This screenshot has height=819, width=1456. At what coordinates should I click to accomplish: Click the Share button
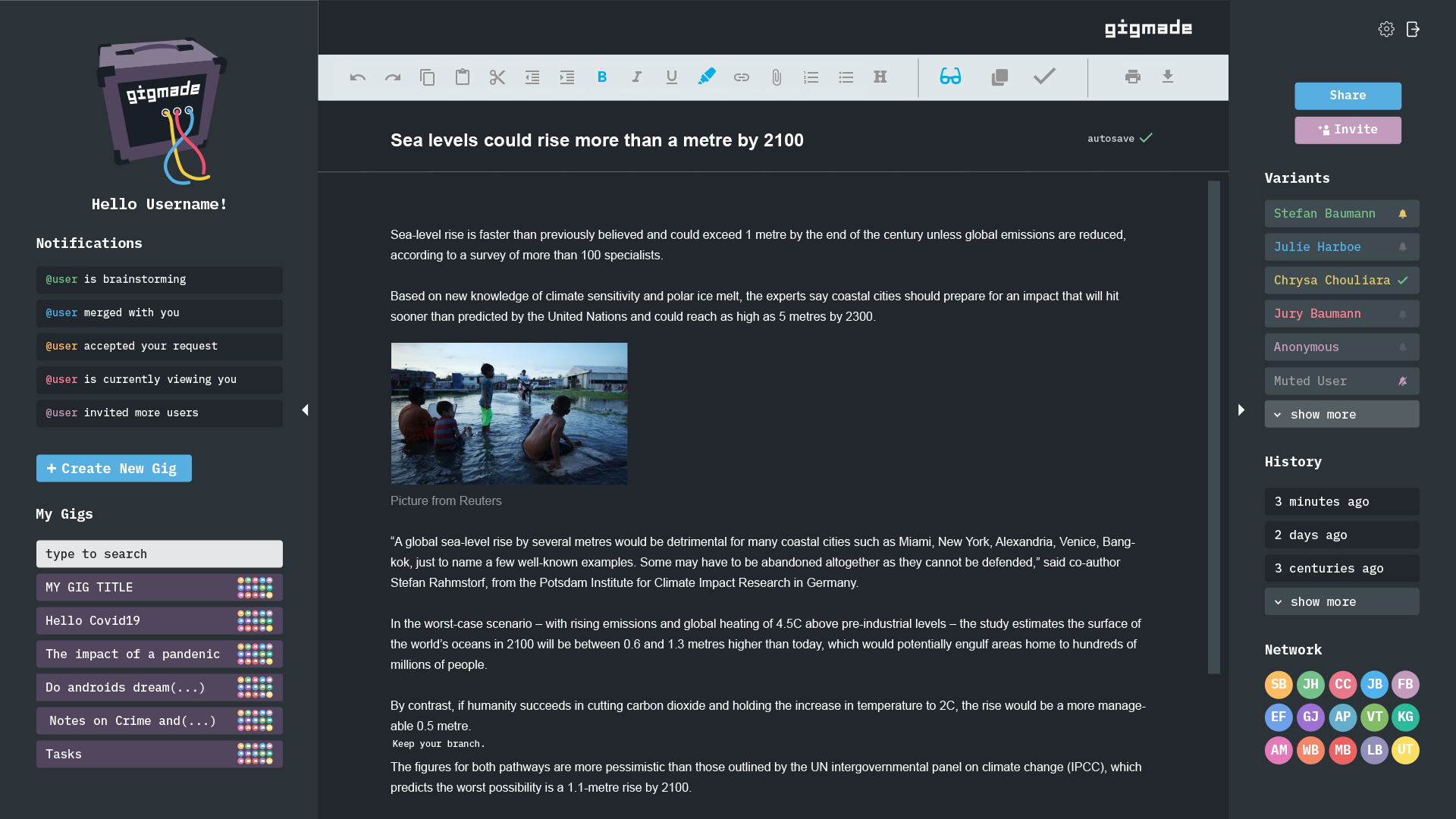1348,96
